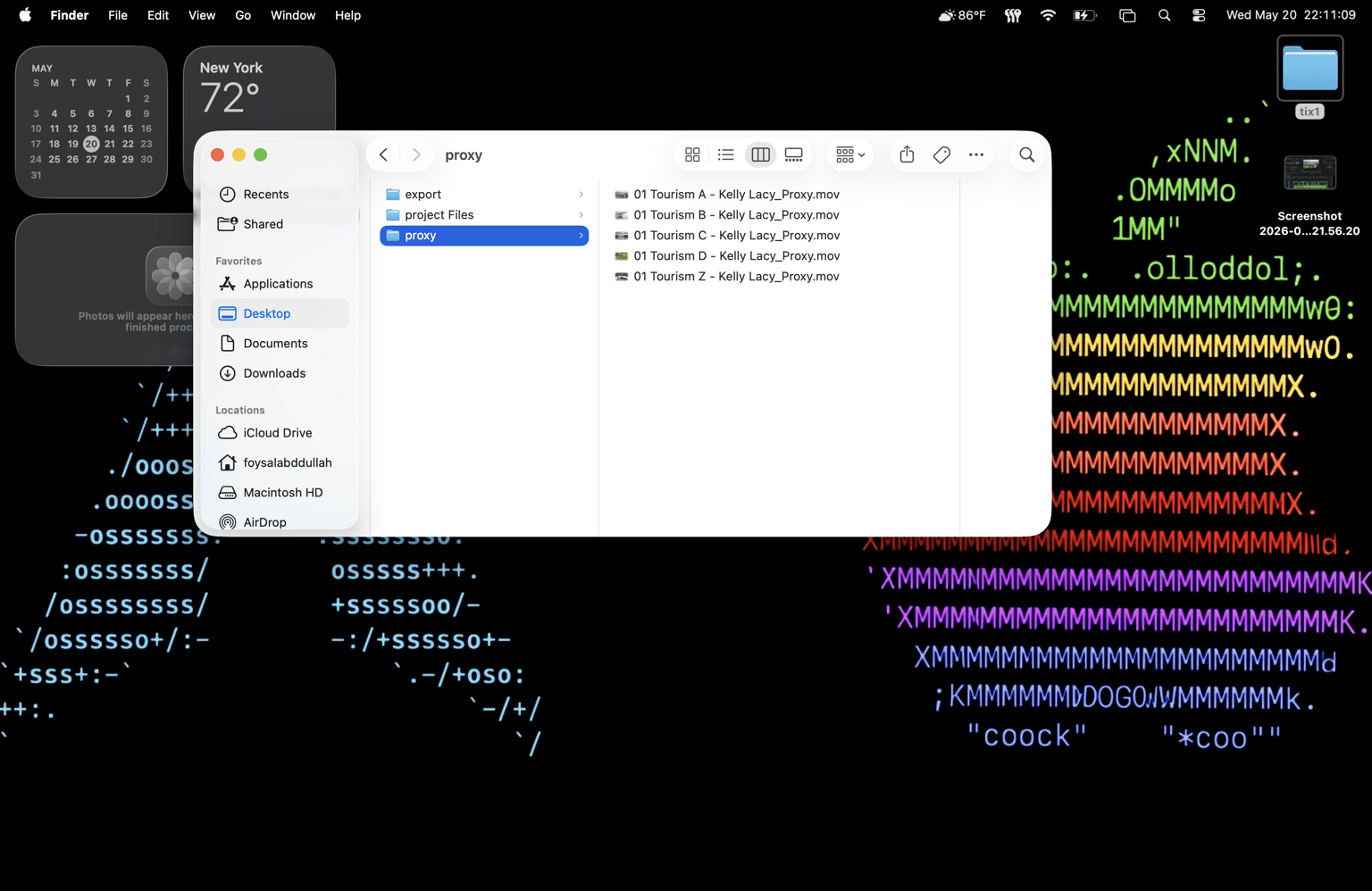Click the battery status icon

click(x=1084, y=15)
